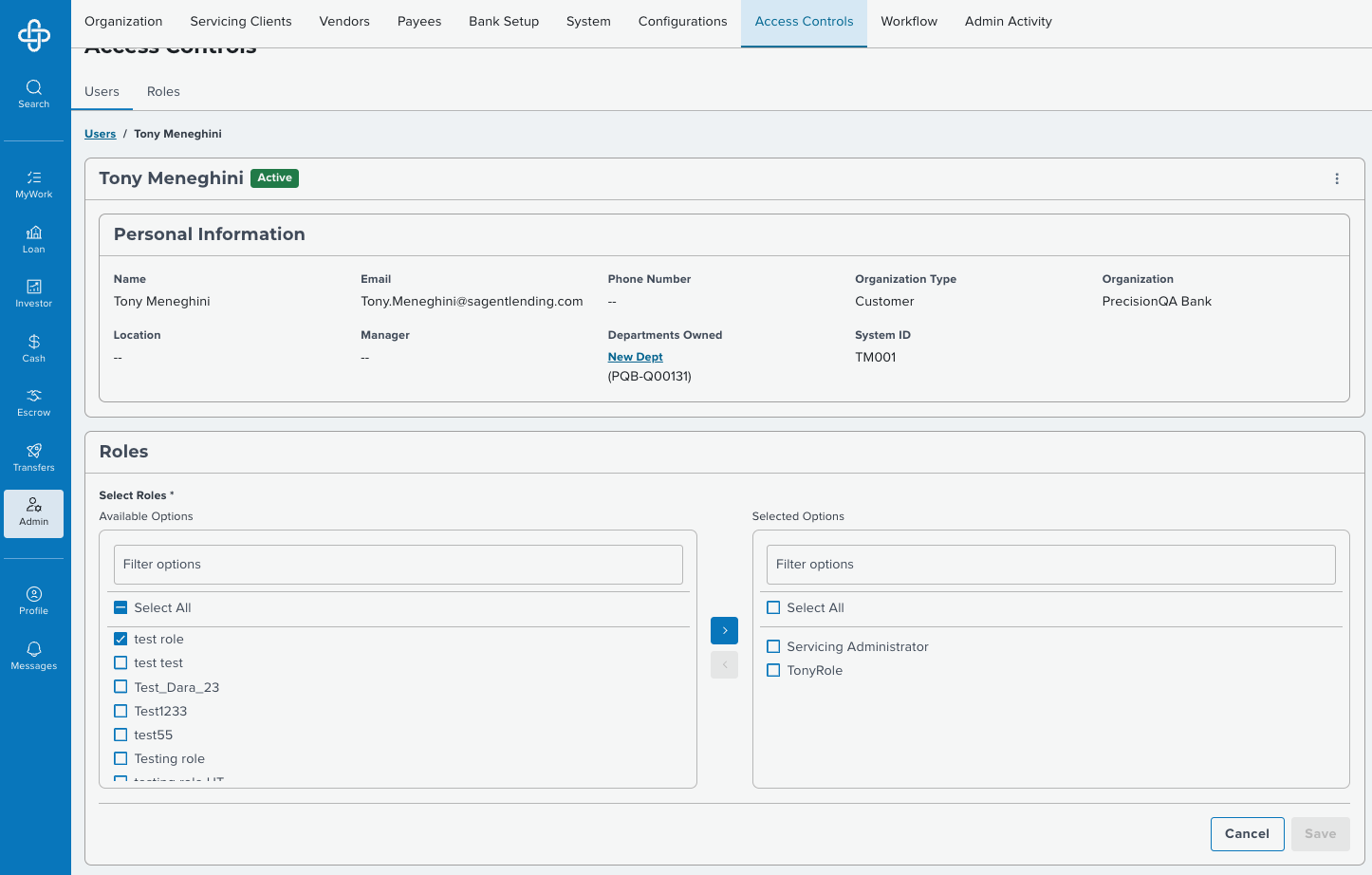Screen dimensions: 1372x875
Task: Check the Test_Dara_23 role
Action: pyautogui.click(x=121, y=686)
